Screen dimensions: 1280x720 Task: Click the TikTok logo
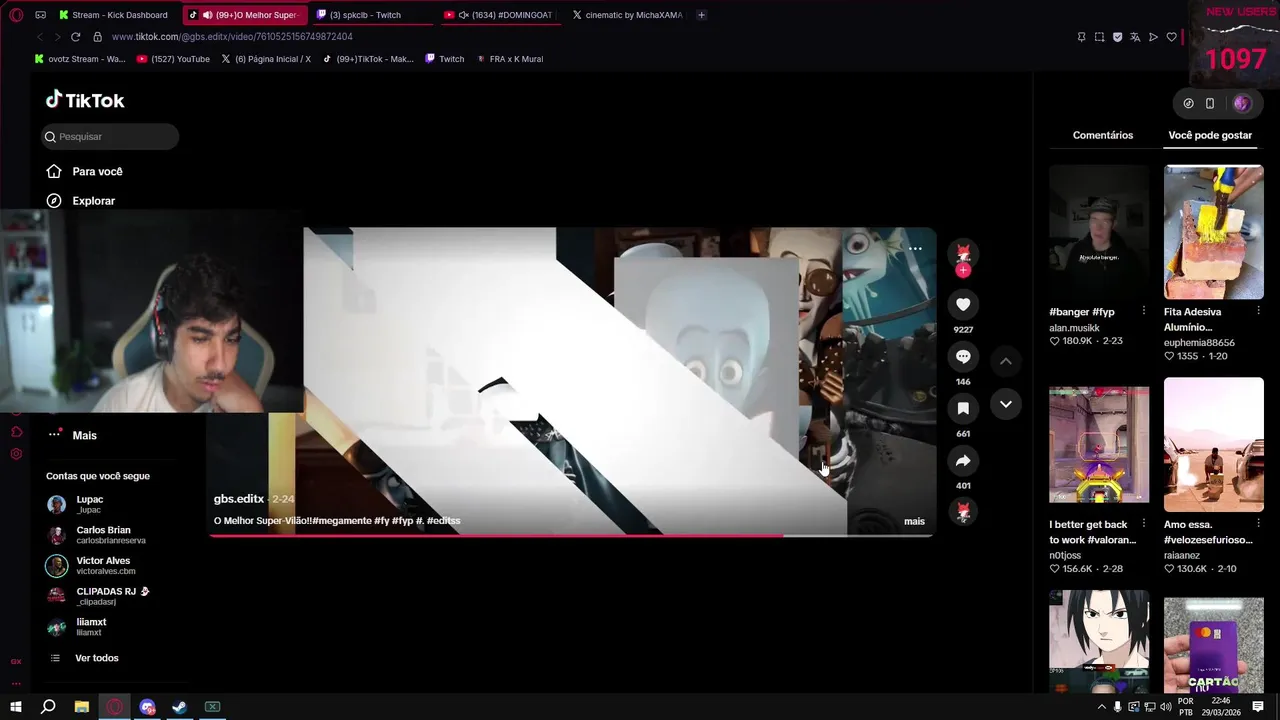[x=85, y=100]
